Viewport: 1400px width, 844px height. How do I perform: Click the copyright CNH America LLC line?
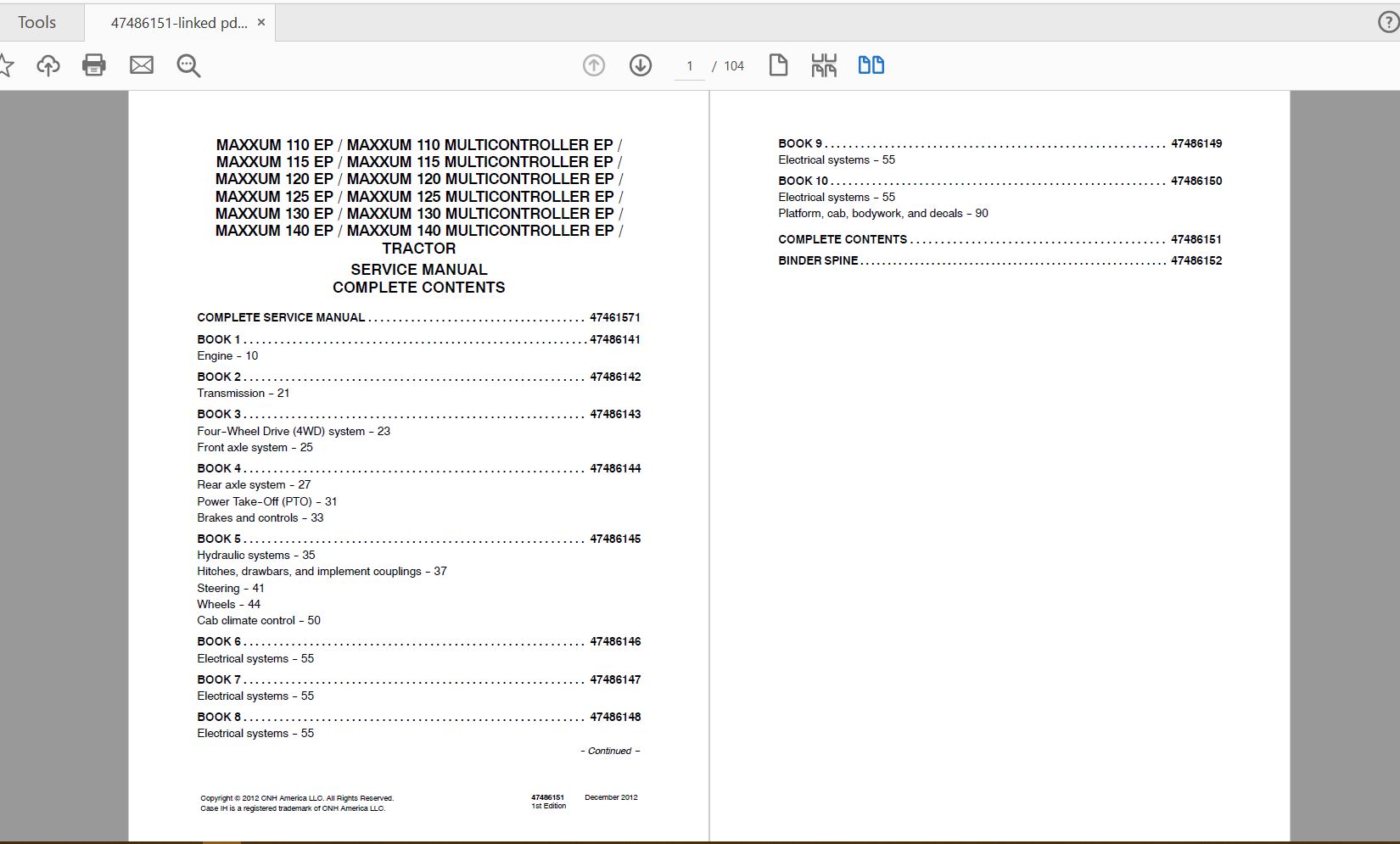pyautogui.click(x=297, y=798)
